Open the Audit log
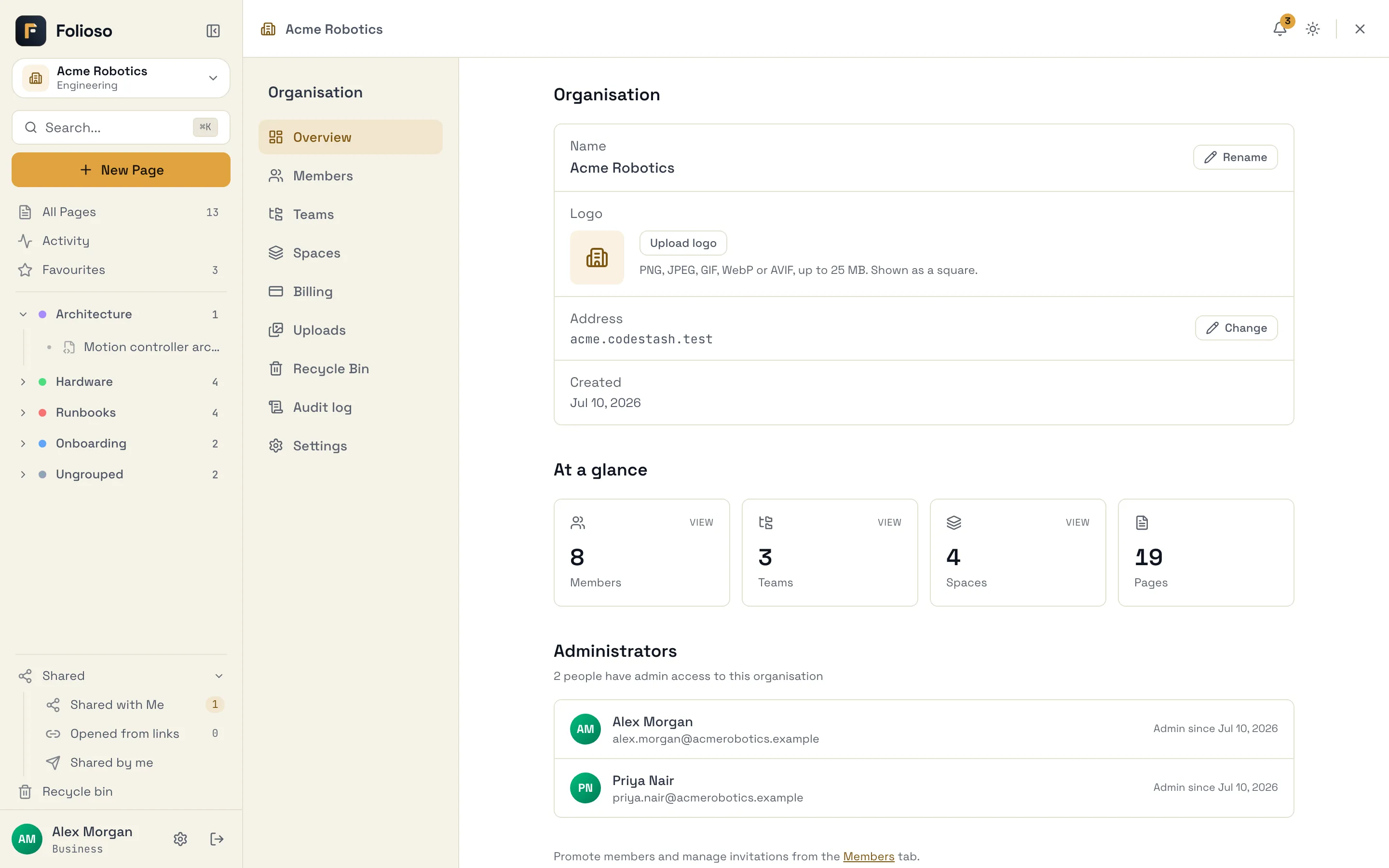 [x=350, y=407]
